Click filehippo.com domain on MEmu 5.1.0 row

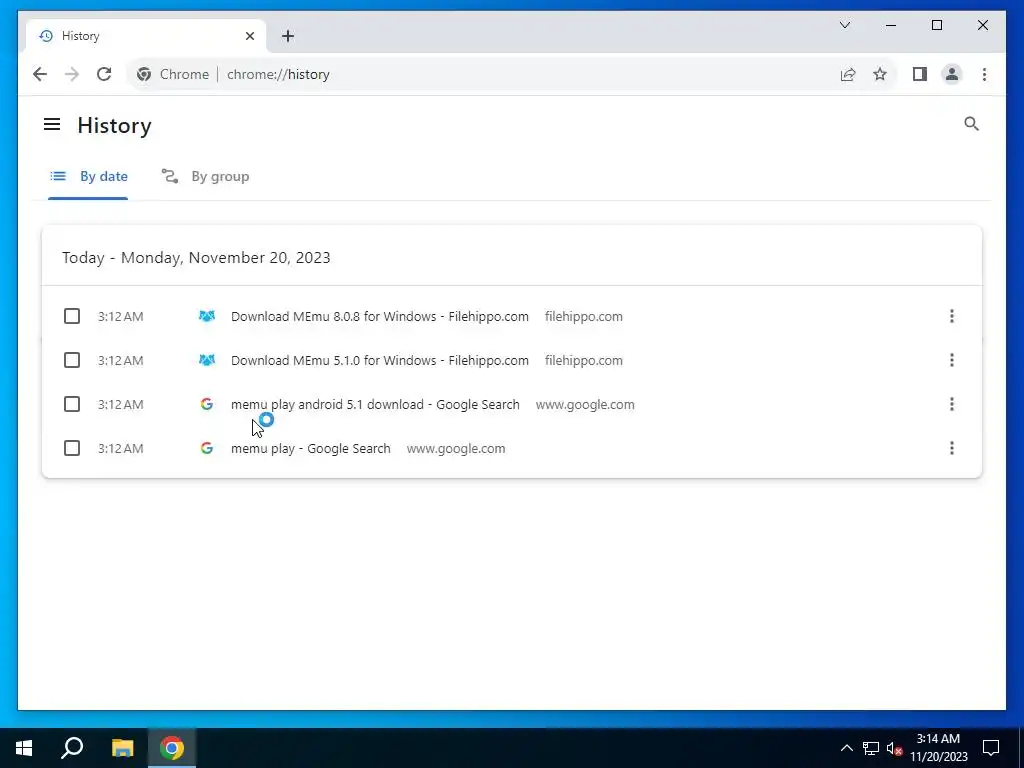pyautogui.click(x=583, y=360)
